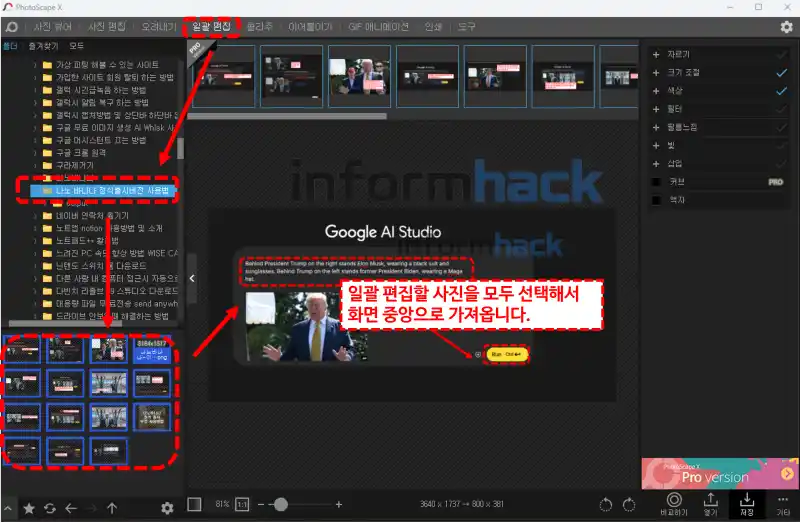Open the settings gear in top right
The width and height of the screenshot is (800, 522).
(786, 27)
